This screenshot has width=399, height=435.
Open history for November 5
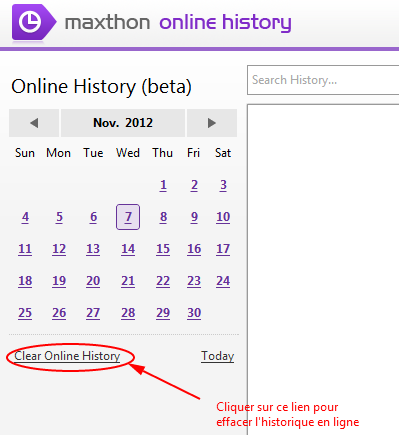click(x=59, y=217)
